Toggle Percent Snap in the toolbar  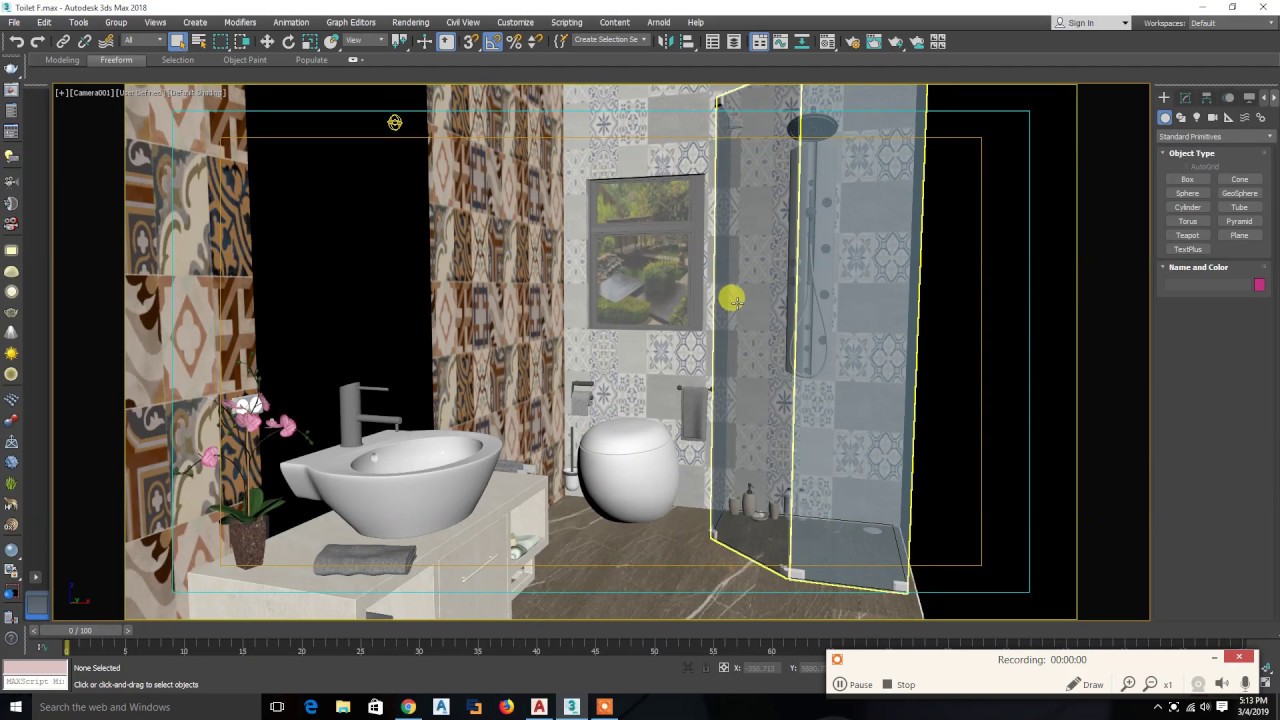[x=514, y=41]
